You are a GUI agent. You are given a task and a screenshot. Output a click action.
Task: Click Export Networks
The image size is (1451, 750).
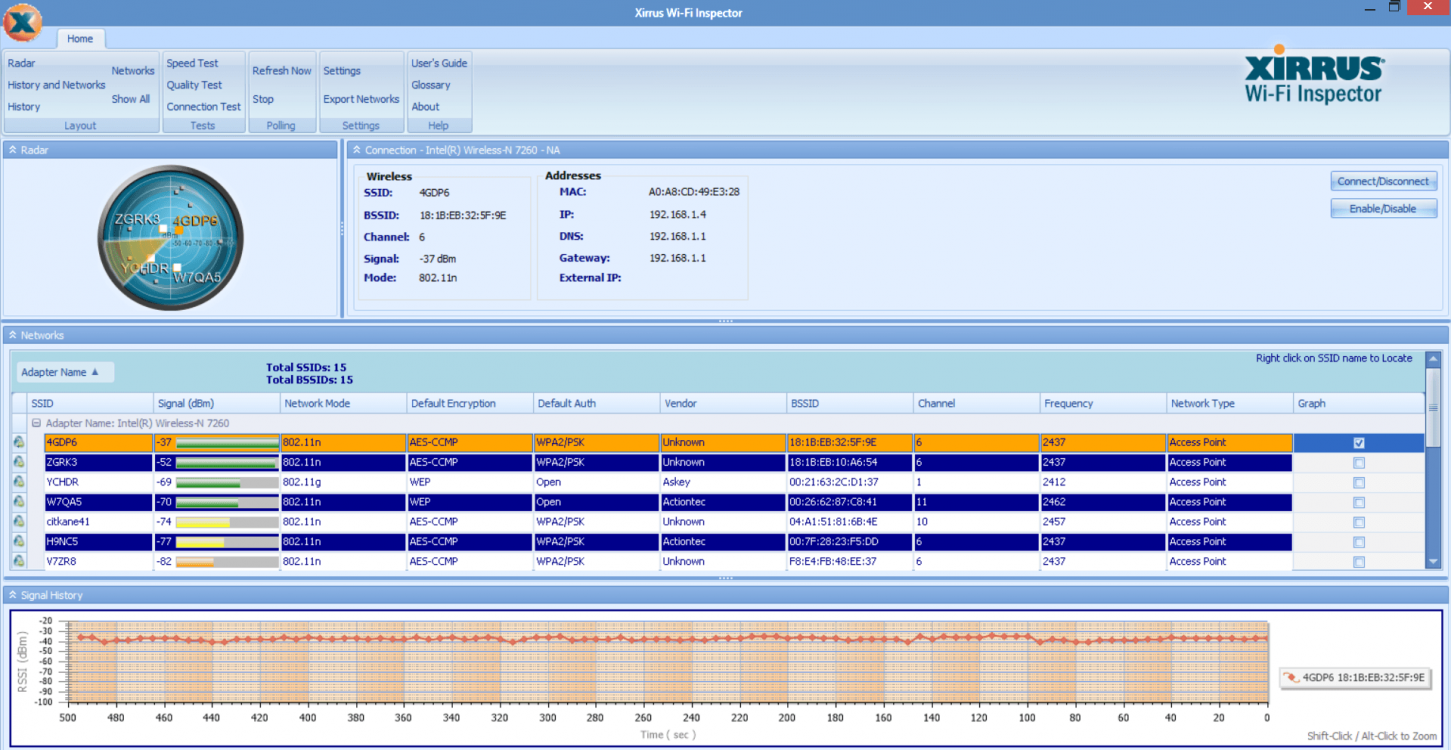pyautogui.click(x=361, y=99)
